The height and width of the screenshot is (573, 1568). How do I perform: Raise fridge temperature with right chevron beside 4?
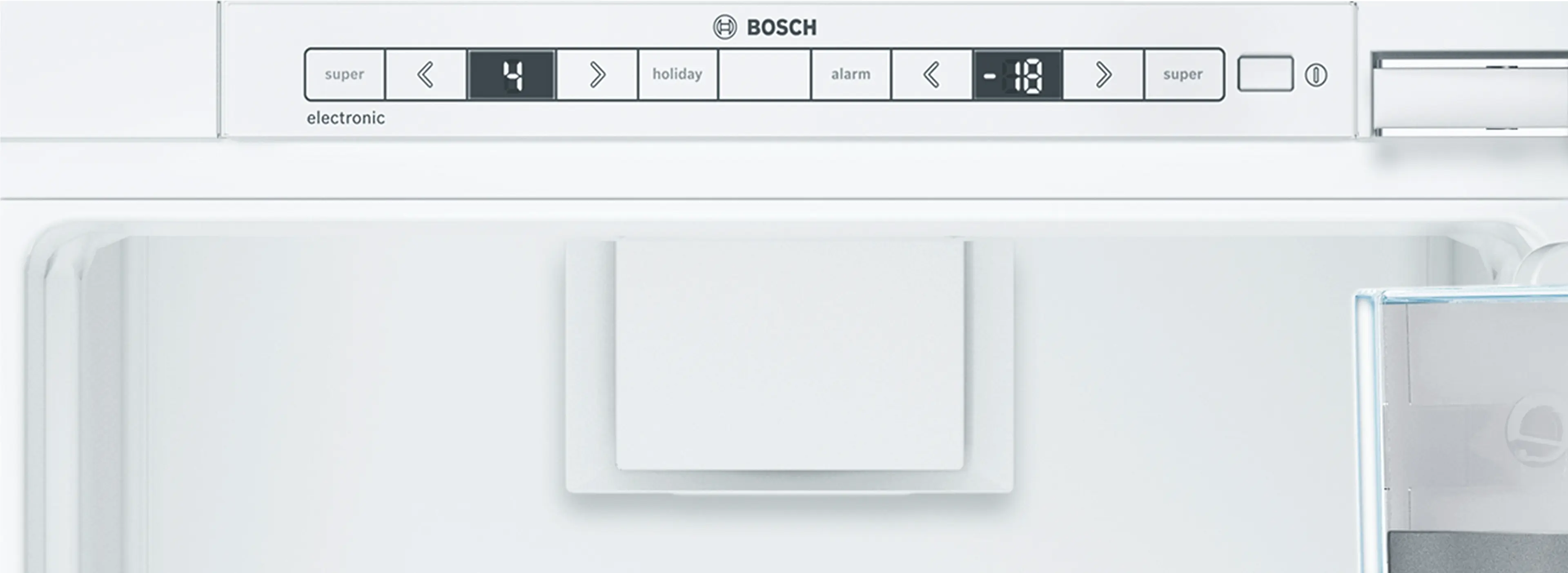[597, 74]
